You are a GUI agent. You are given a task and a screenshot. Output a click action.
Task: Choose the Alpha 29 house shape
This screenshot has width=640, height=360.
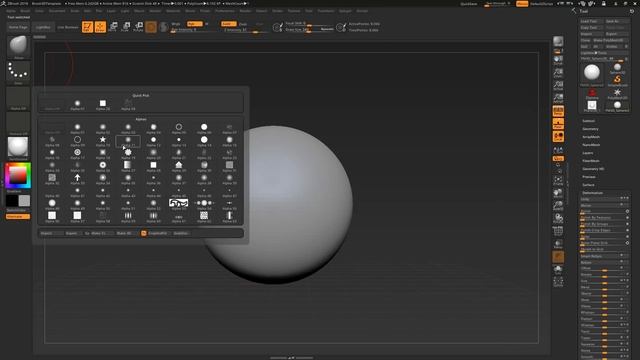point(179,166)
